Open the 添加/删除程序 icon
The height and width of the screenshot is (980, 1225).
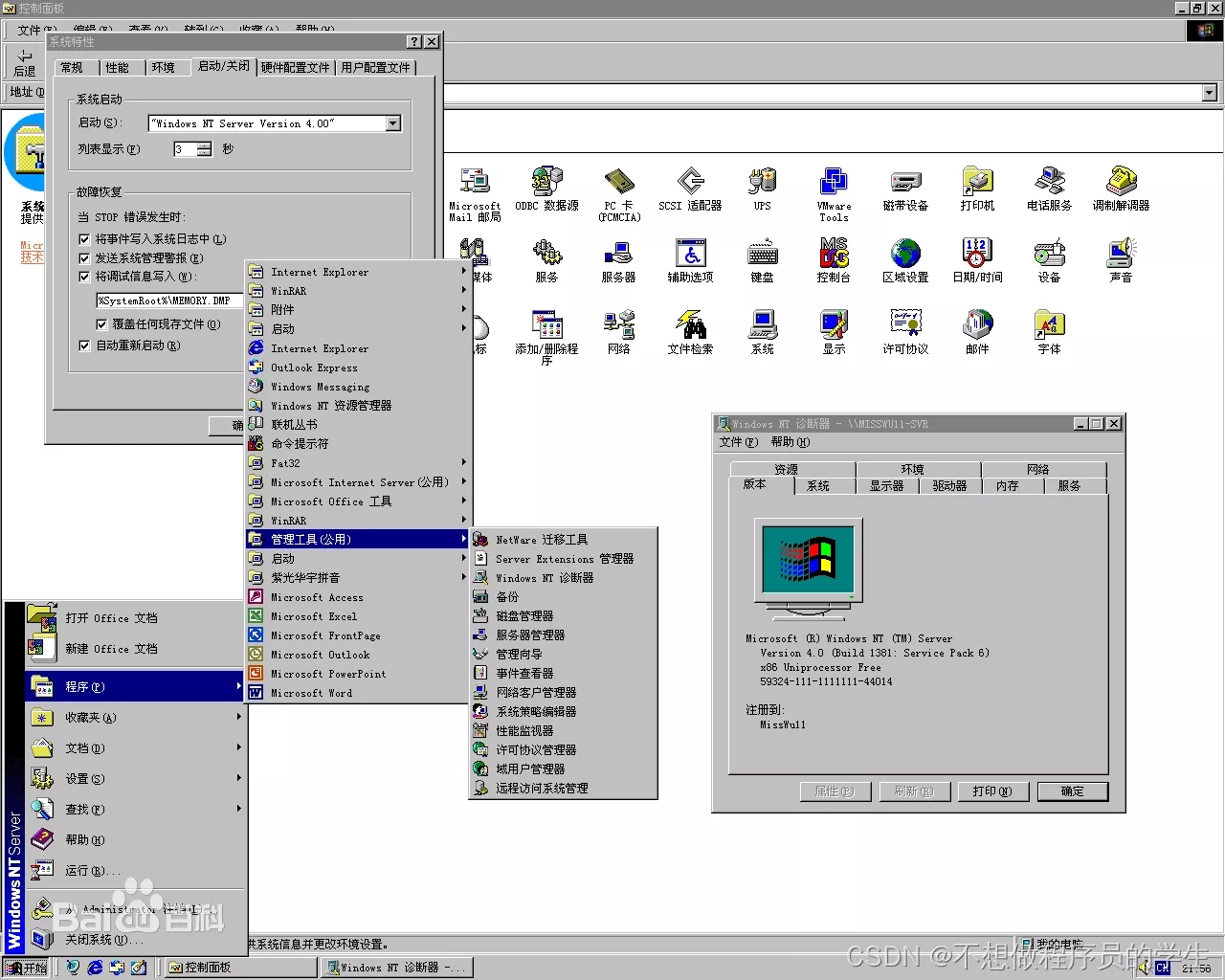[x=546, y=337]
